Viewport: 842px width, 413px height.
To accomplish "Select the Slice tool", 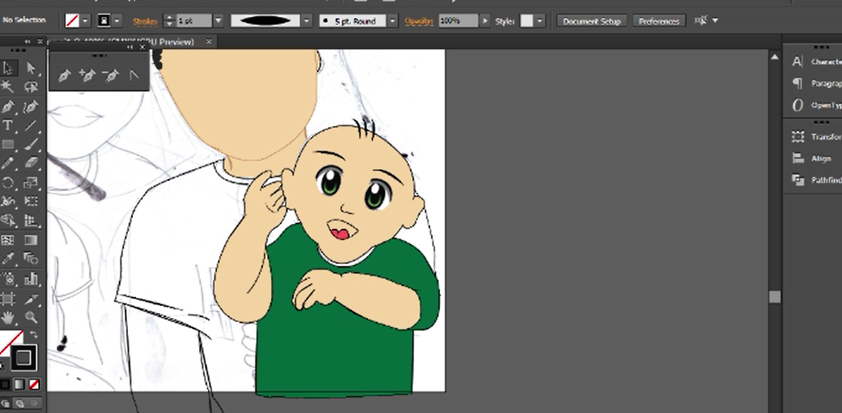I will [31, 298].
